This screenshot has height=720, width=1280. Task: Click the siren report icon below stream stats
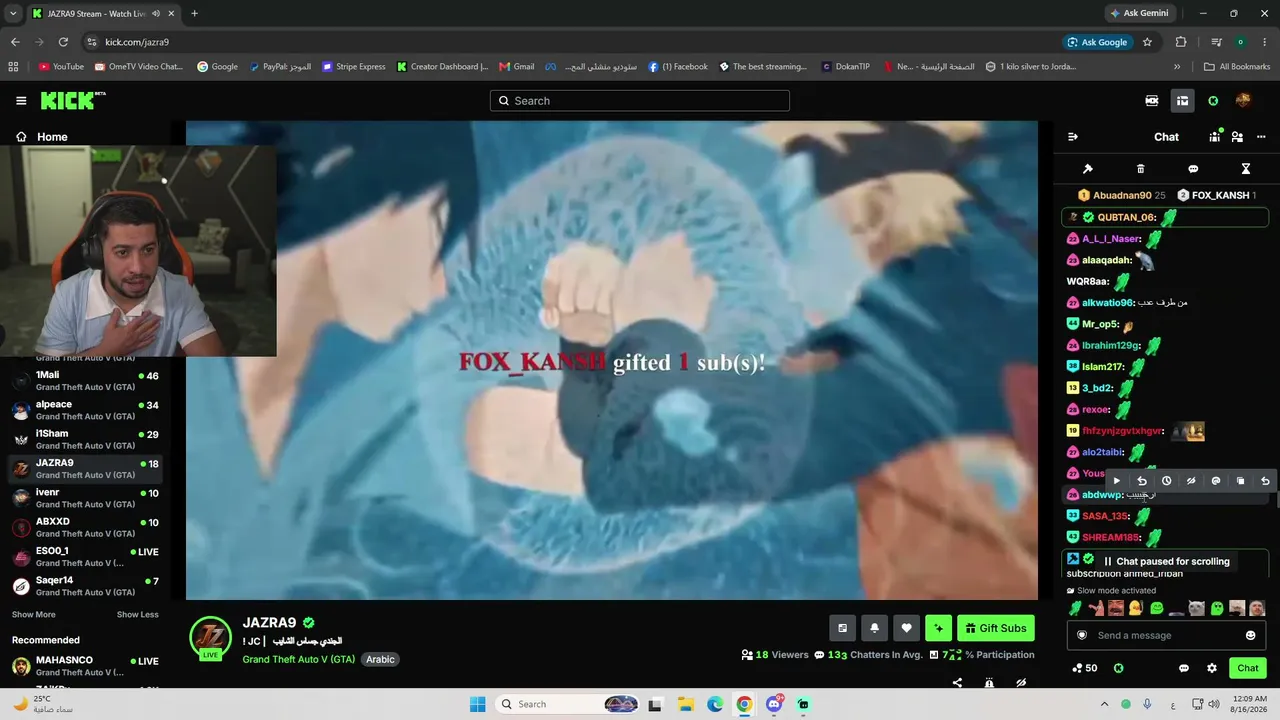(989, 683)
